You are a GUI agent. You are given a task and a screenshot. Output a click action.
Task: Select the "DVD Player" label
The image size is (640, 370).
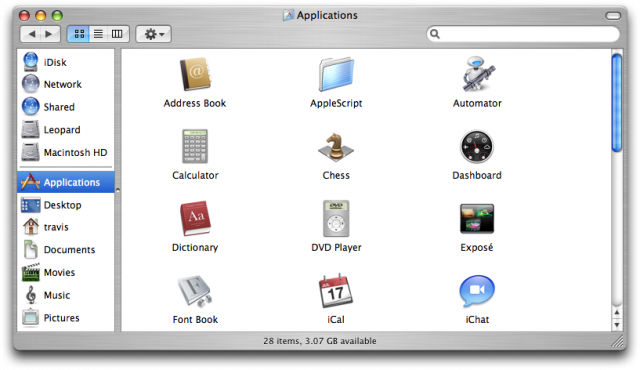click(336, 248)
